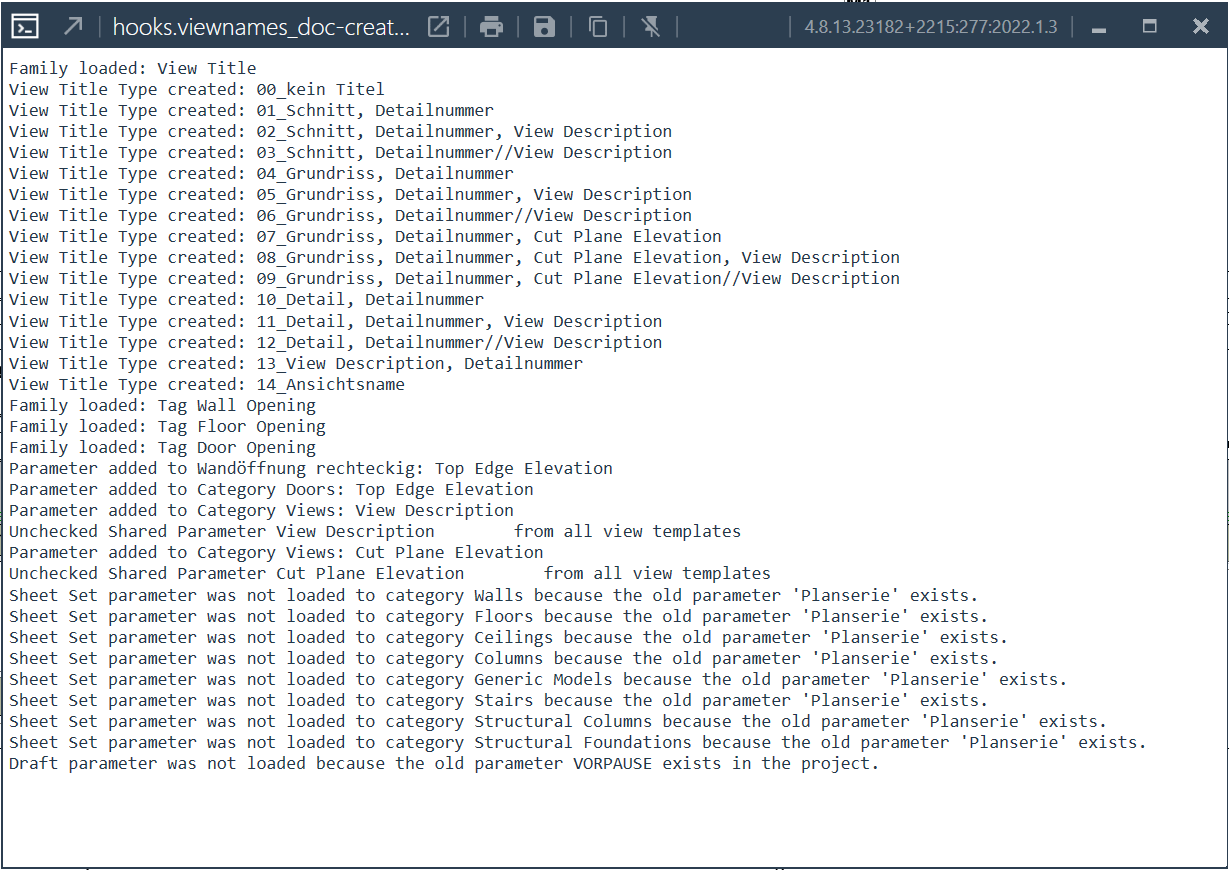Screen dimensions: 1229x870
Task: Click 'Category Views: View Description' line
Action: pos(261,511)
